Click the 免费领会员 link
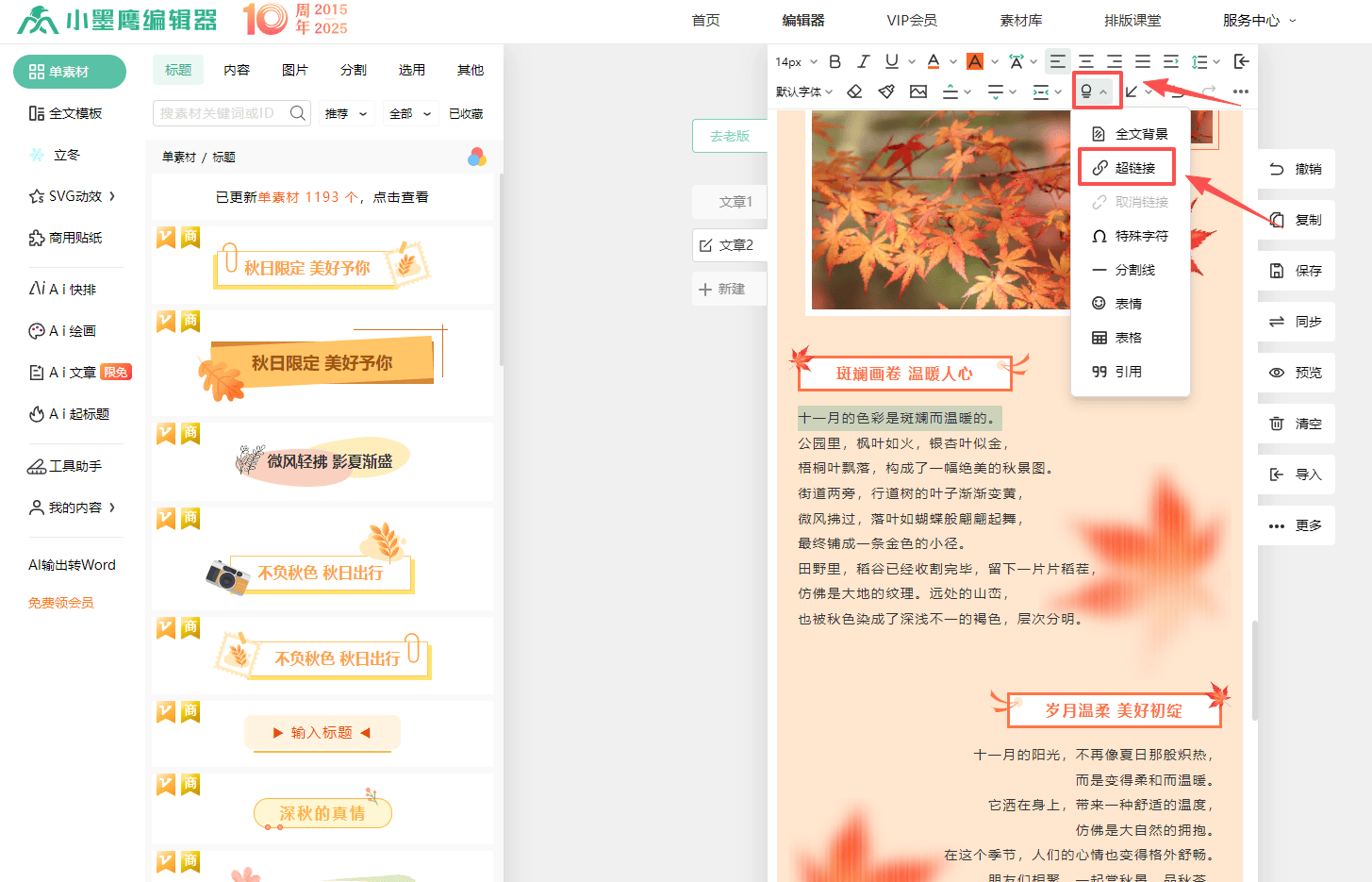This screenshot has width=1372, height=882. click(61, 603)
